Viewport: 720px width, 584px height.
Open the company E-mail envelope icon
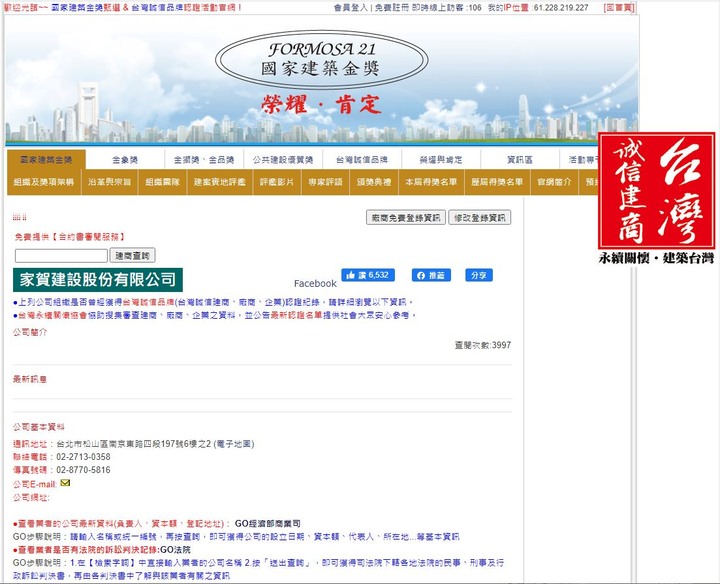coord(65,483)
